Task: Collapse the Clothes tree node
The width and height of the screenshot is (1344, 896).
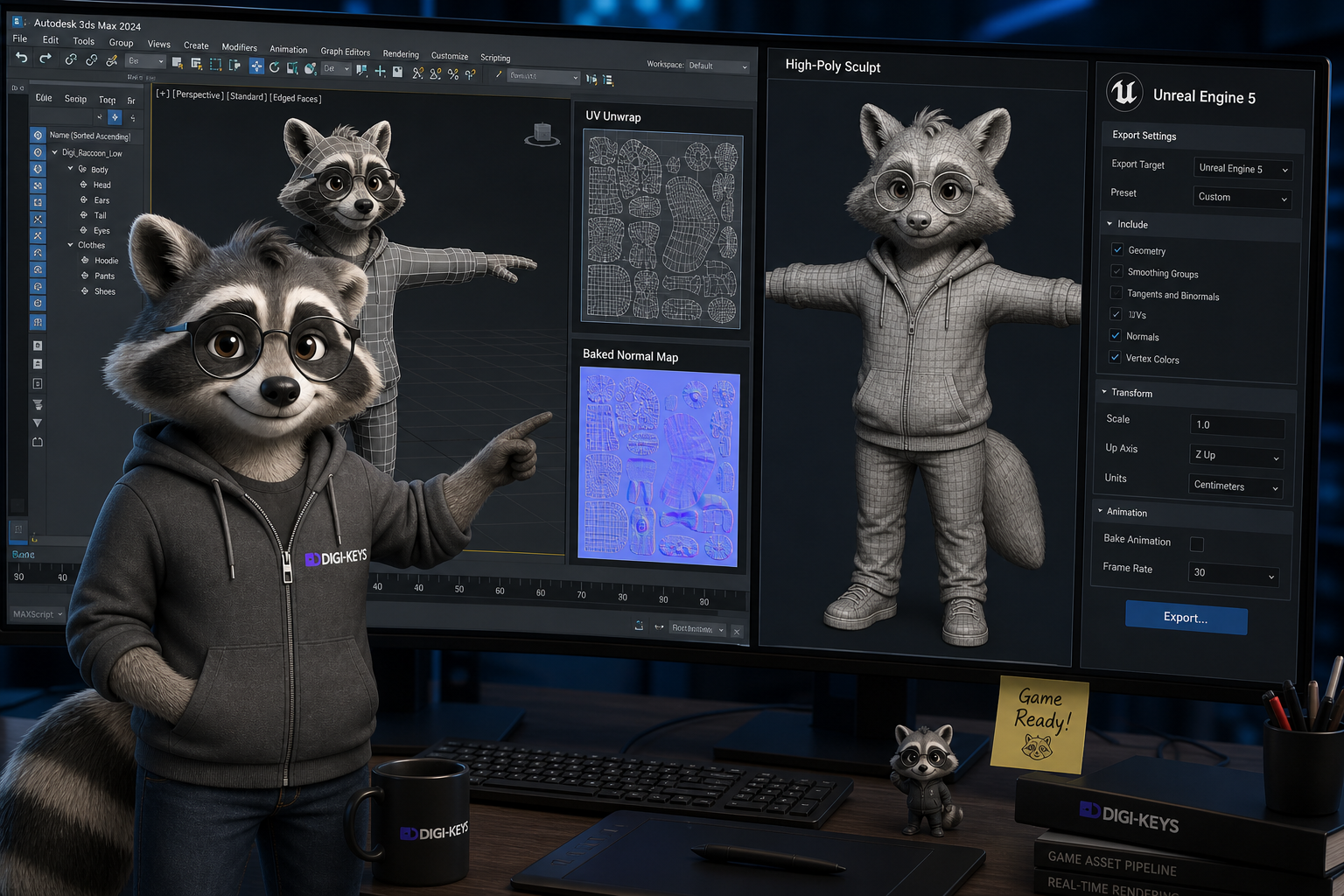Action: tap(70, 245)
